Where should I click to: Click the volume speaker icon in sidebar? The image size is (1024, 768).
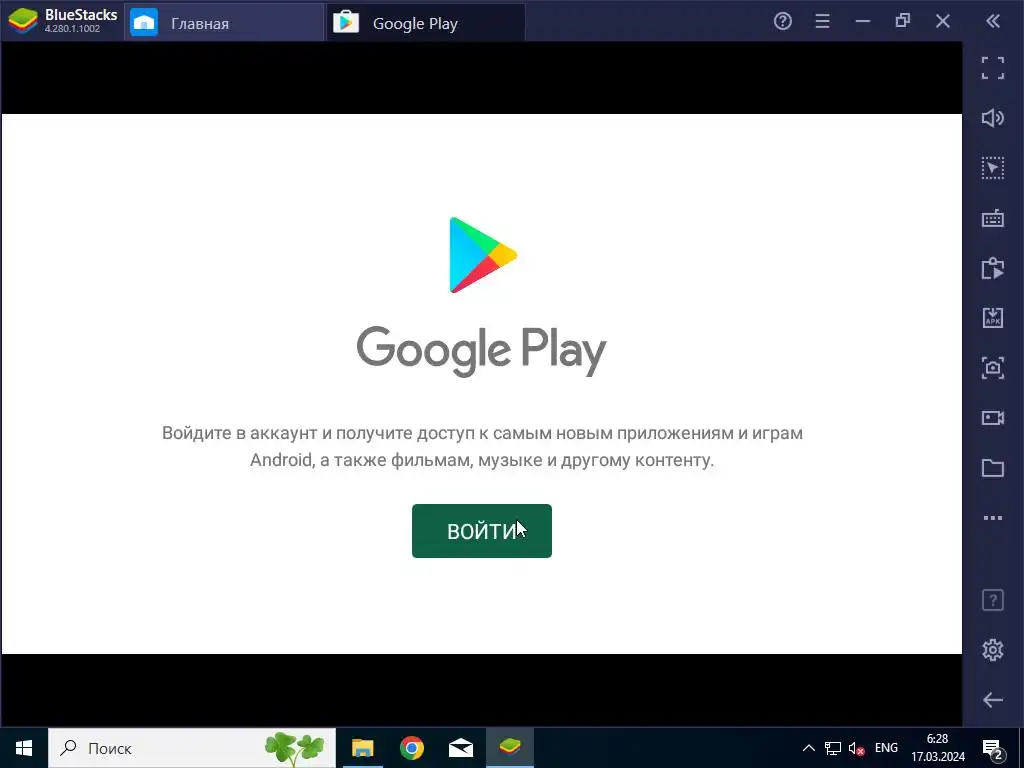click(993, 118)
